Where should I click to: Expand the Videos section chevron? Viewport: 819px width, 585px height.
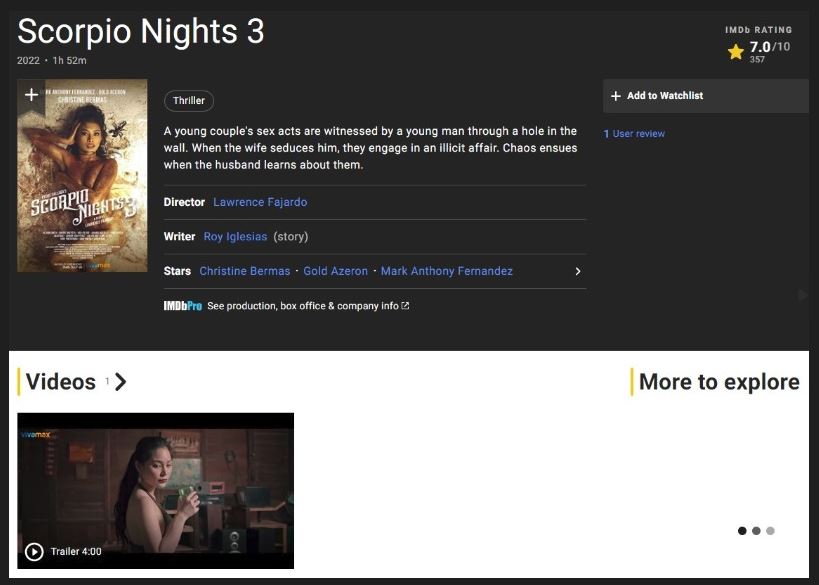(121, 382)
